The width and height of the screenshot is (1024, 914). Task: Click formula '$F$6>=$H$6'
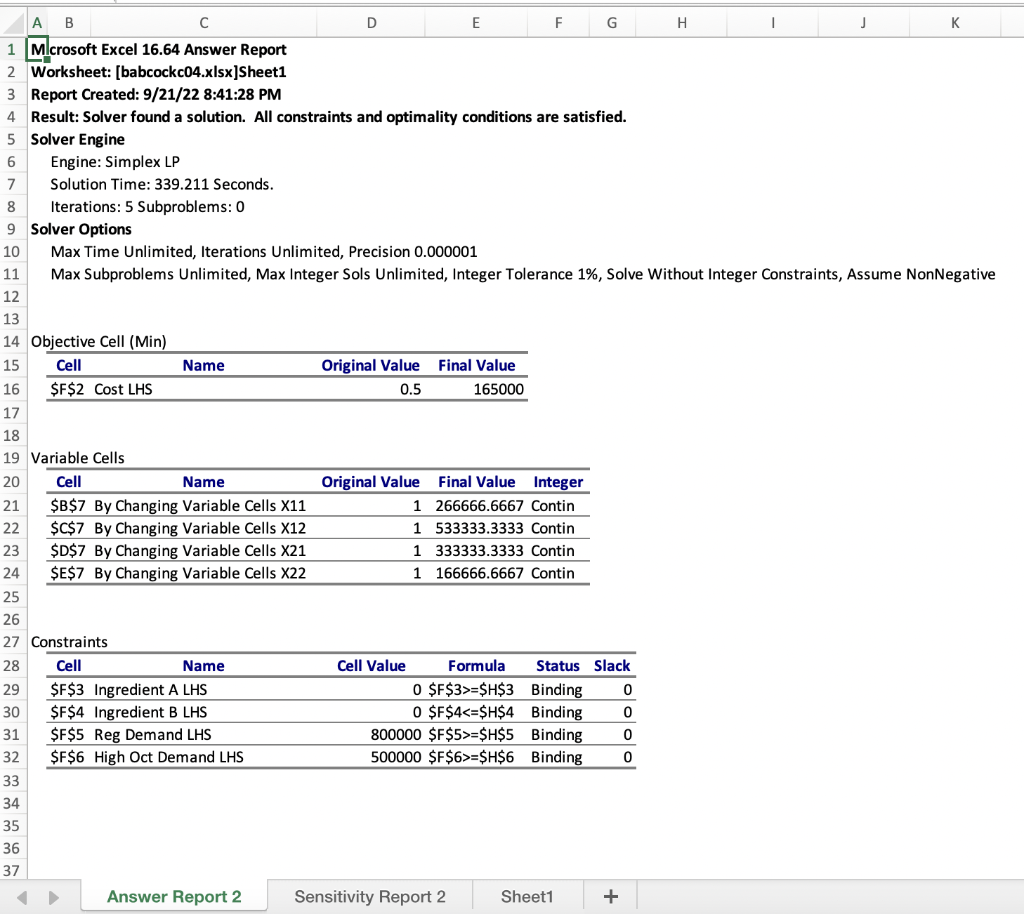(471, 757)
